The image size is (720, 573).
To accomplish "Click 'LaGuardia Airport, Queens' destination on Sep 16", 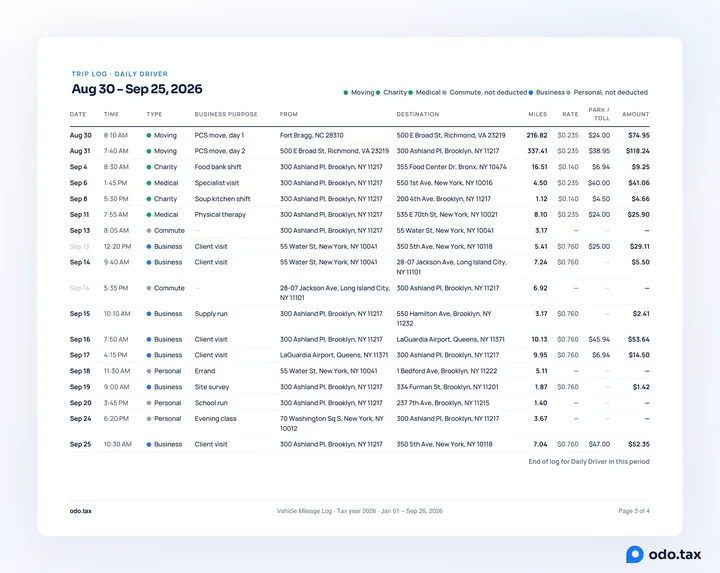I will click(x=450, y=340).
